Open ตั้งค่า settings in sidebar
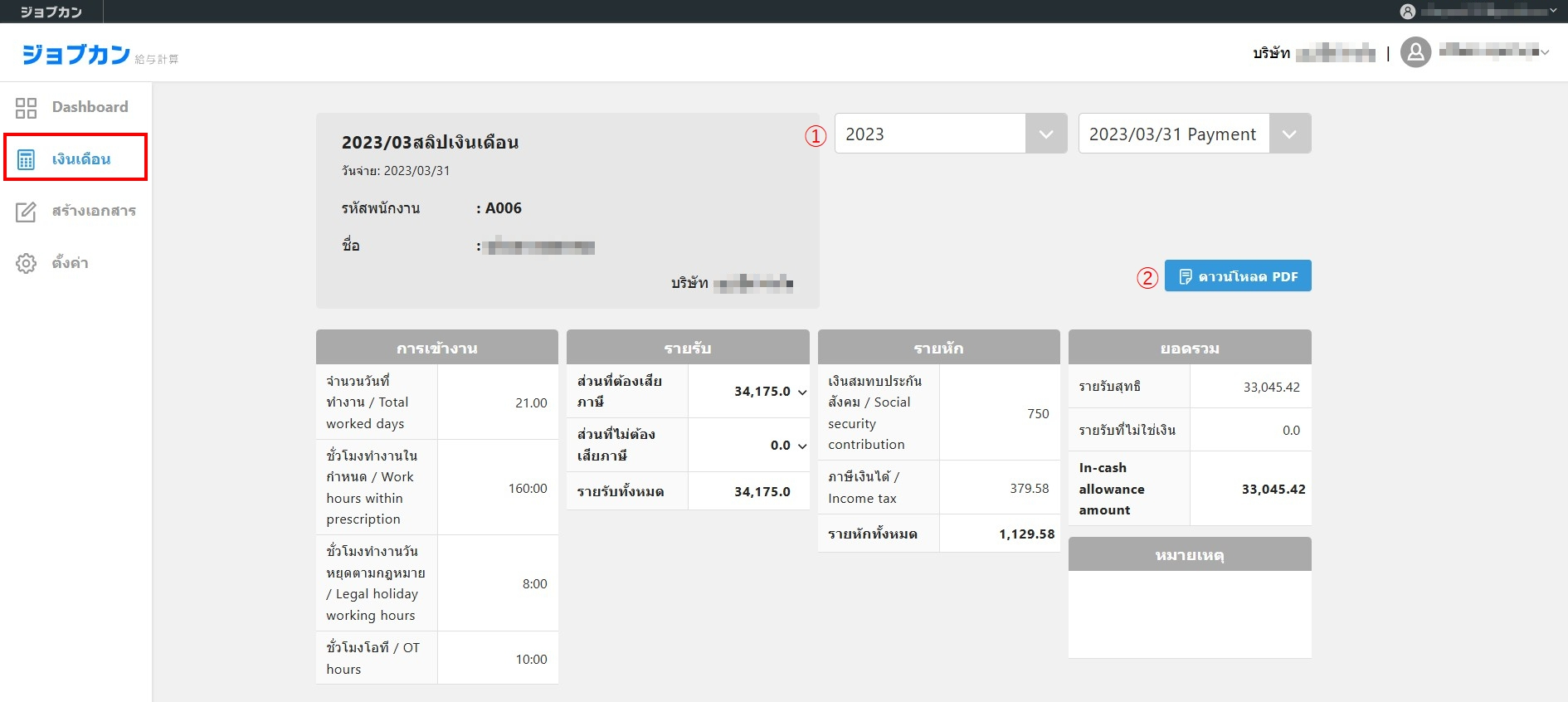The image size is (1568, 702). click(x=70, y=263)
